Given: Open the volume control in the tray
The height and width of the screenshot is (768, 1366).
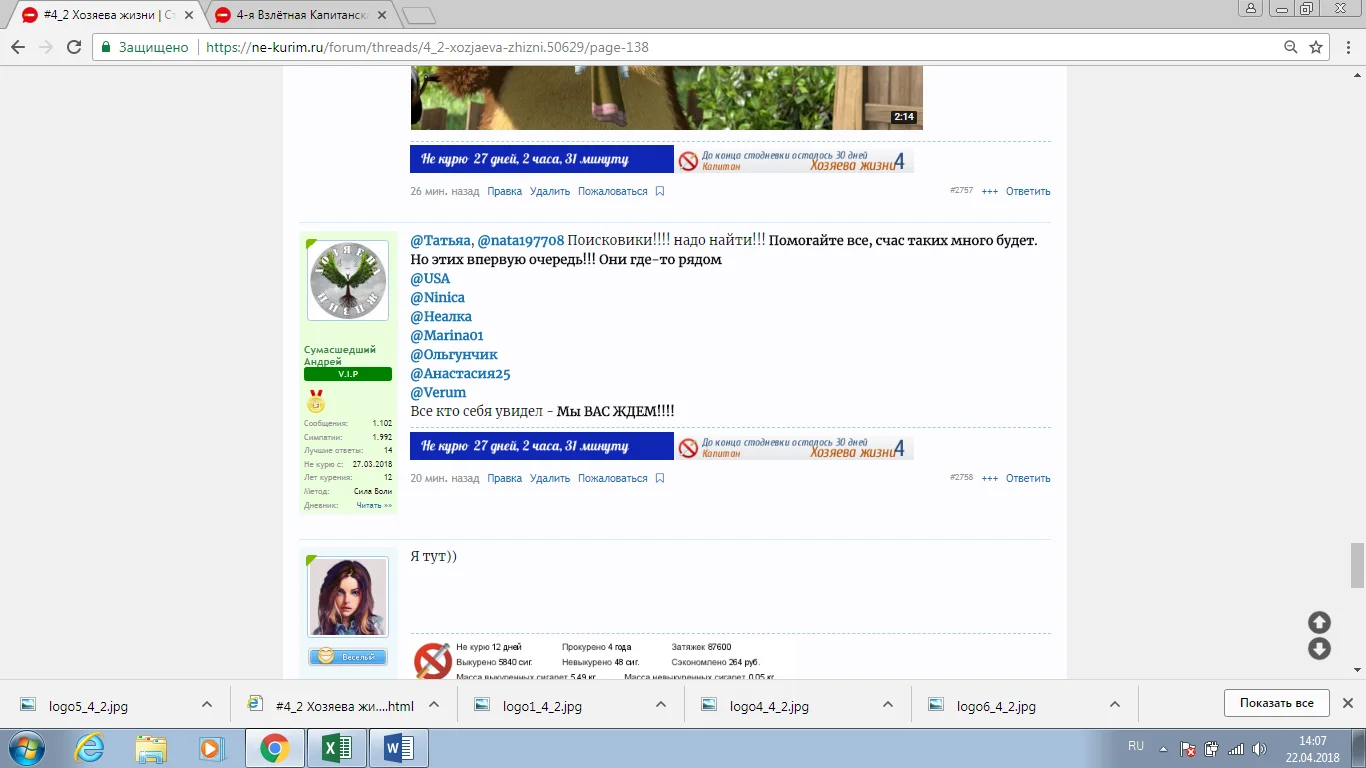Looking at the screenshot, I should (1260, 749).
